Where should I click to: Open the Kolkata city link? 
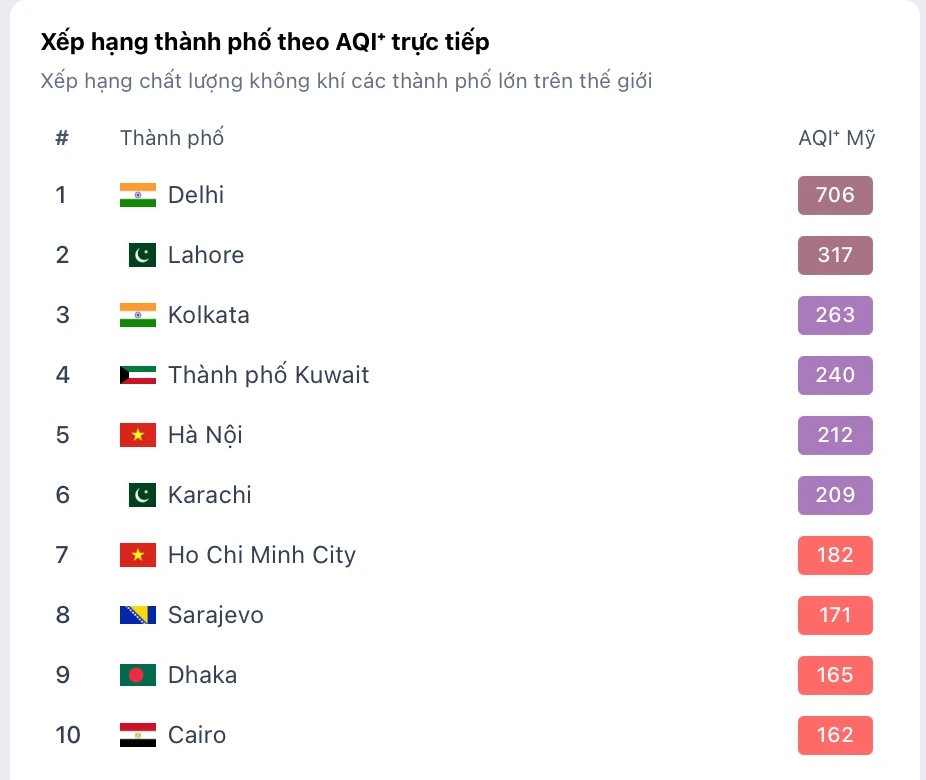click(x=210, y=315)
